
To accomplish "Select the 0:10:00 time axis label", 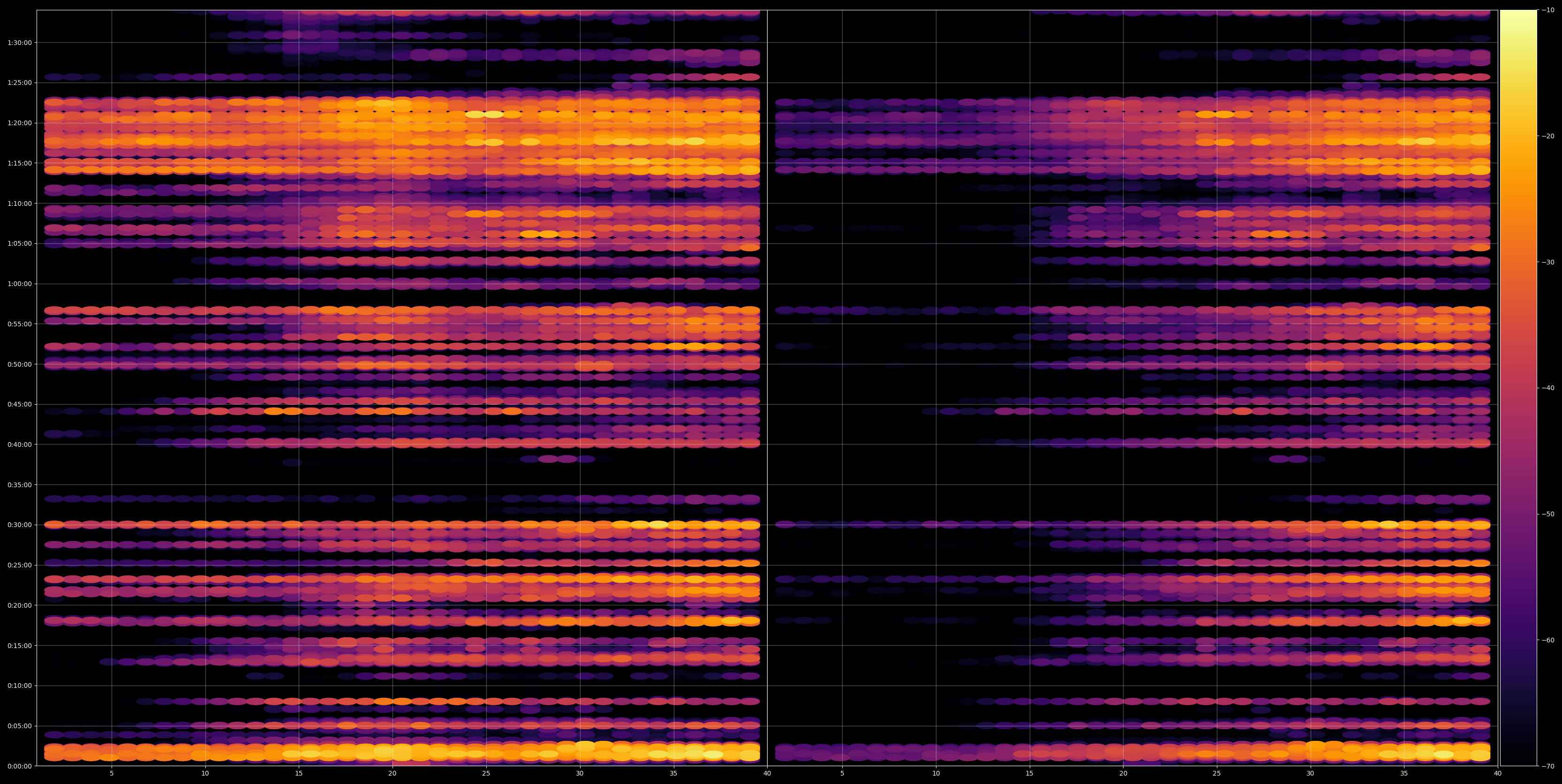I will coord(19,686).
